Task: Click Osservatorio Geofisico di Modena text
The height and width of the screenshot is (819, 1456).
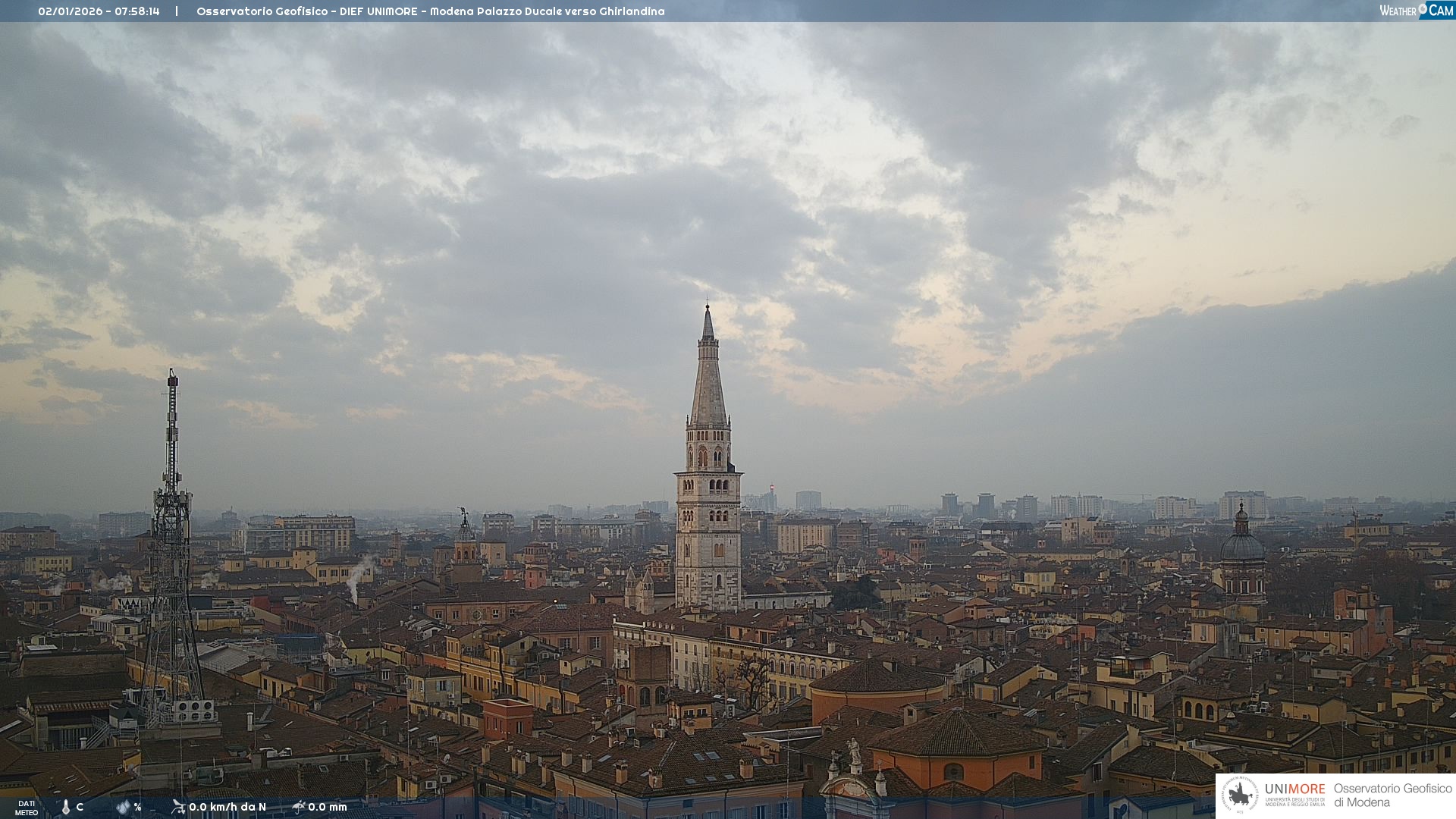Action: click(1392, 795)
